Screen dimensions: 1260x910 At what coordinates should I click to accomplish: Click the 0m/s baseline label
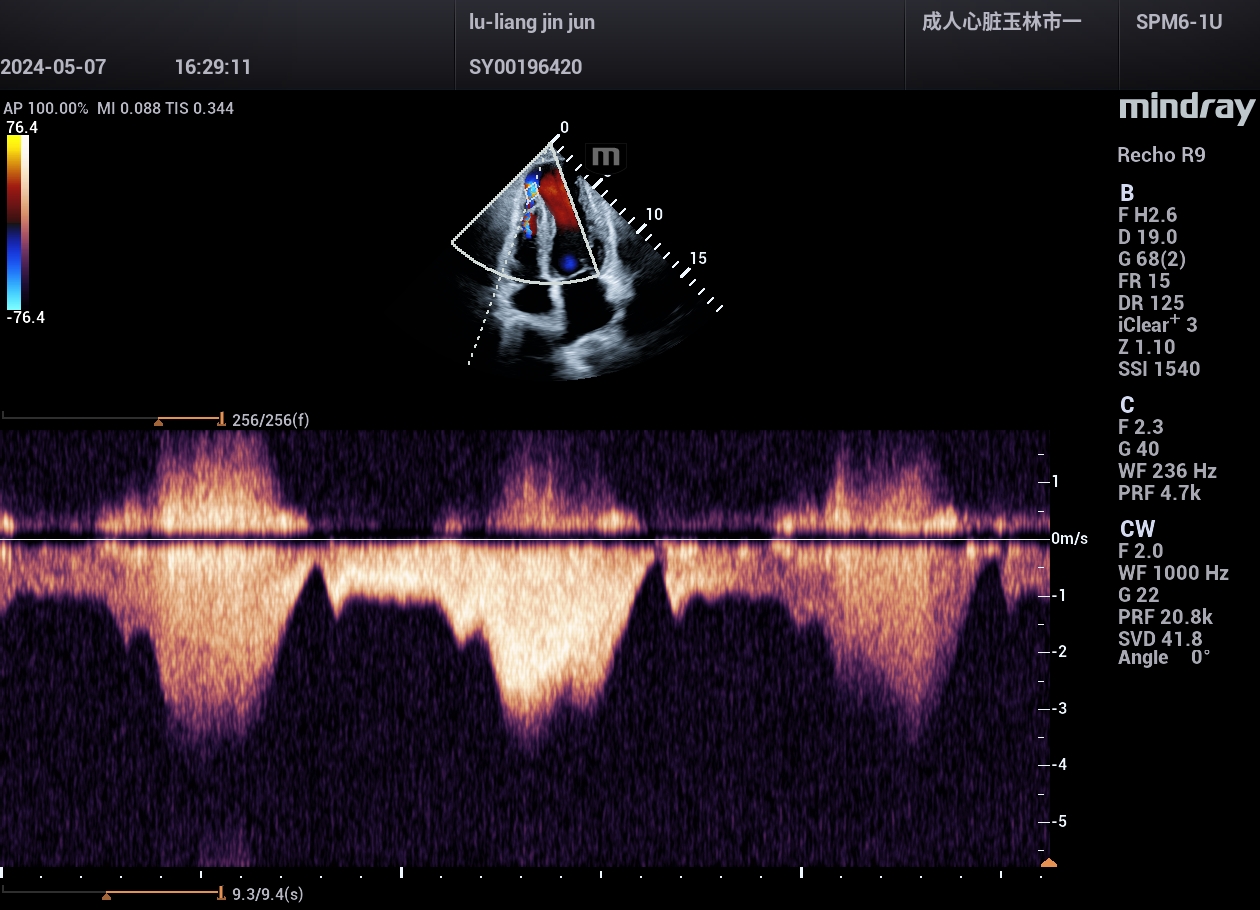click(x=1069, y=539)
